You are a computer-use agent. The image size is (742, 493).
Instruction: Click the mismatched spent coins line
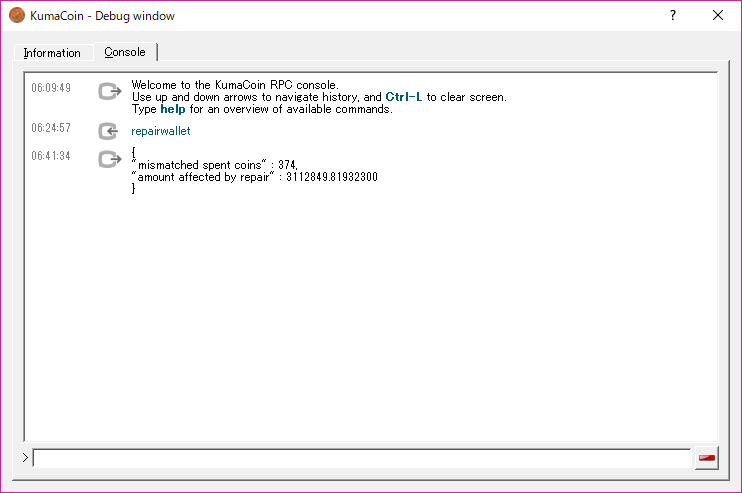pos(214,165)
